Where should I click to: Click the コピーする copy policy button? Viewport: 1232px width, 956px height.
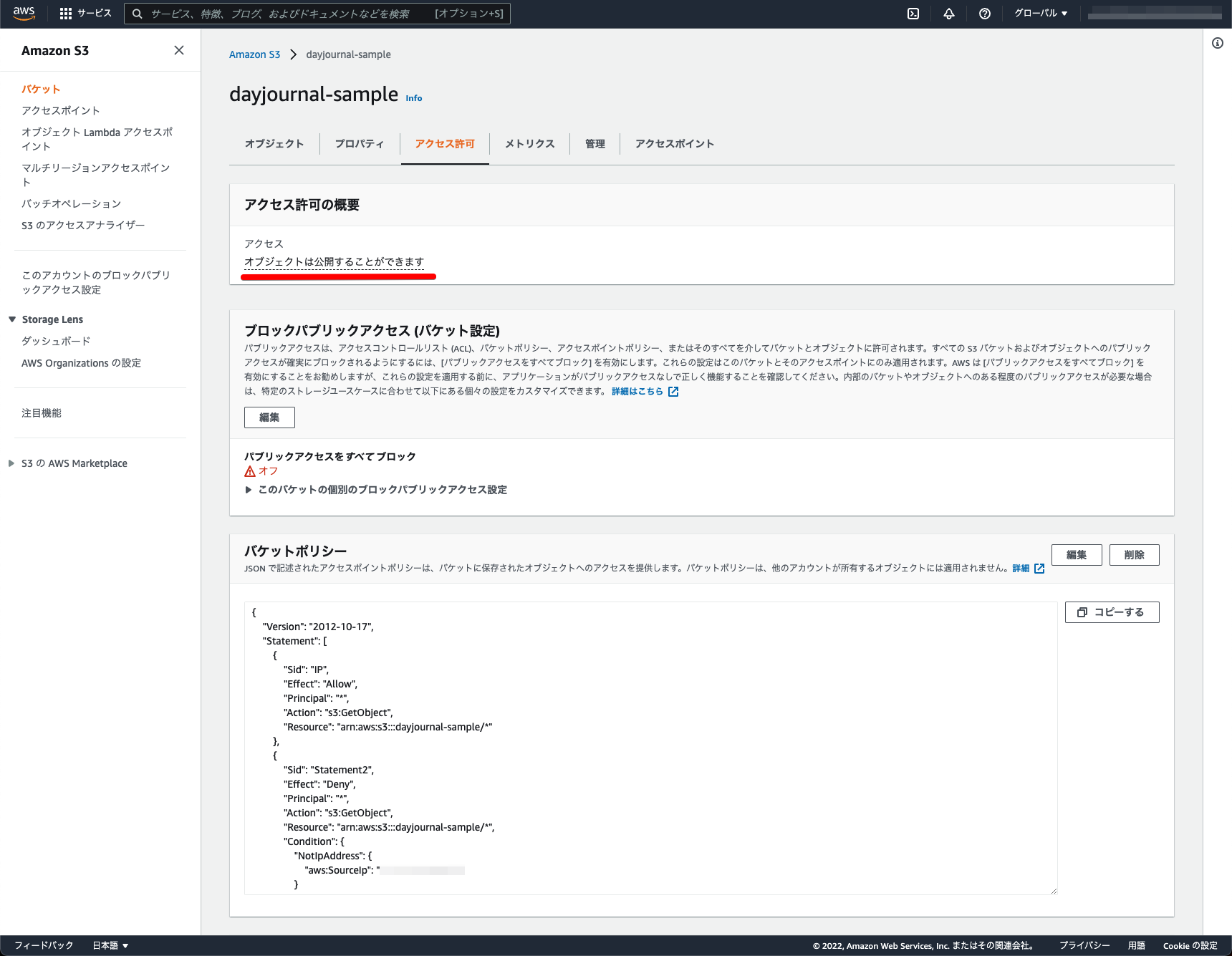1112,612
